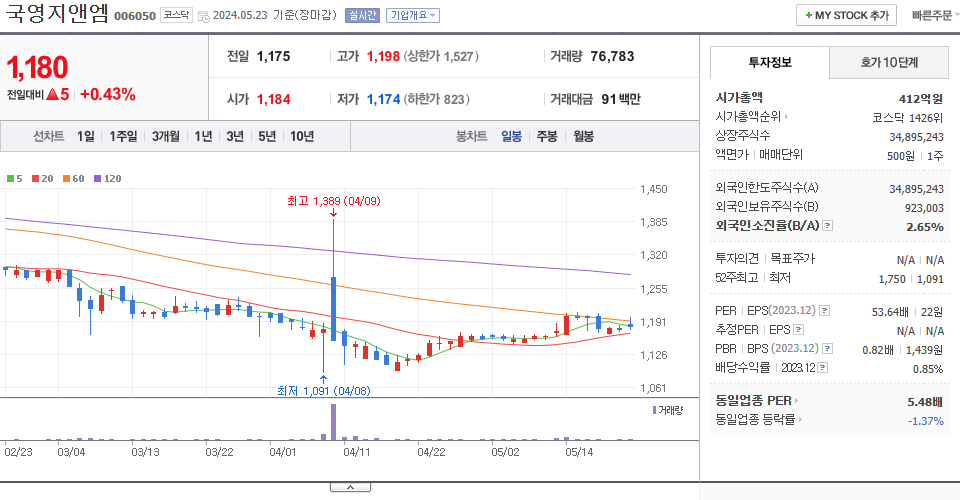Click the 코스닥 market badge

[x=176, y=15]
